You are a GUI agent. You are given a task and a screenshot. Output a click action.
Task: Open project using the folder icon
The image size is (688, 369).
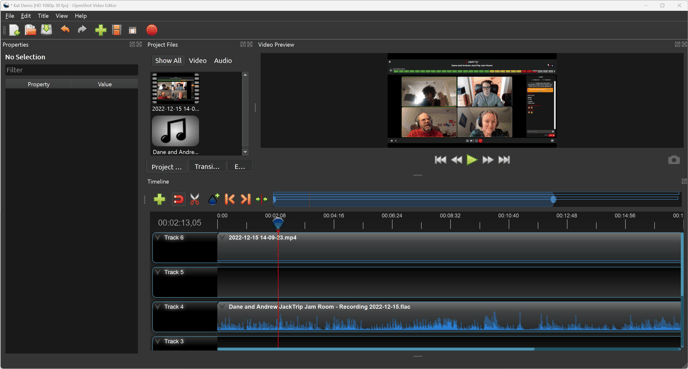point(30,30)
